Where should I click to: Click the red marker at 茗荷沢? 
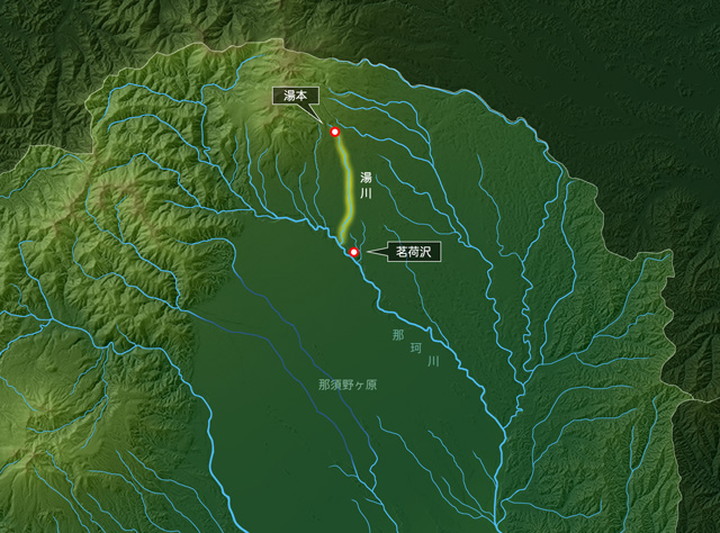pyautogui.click(x=354, y=252)
